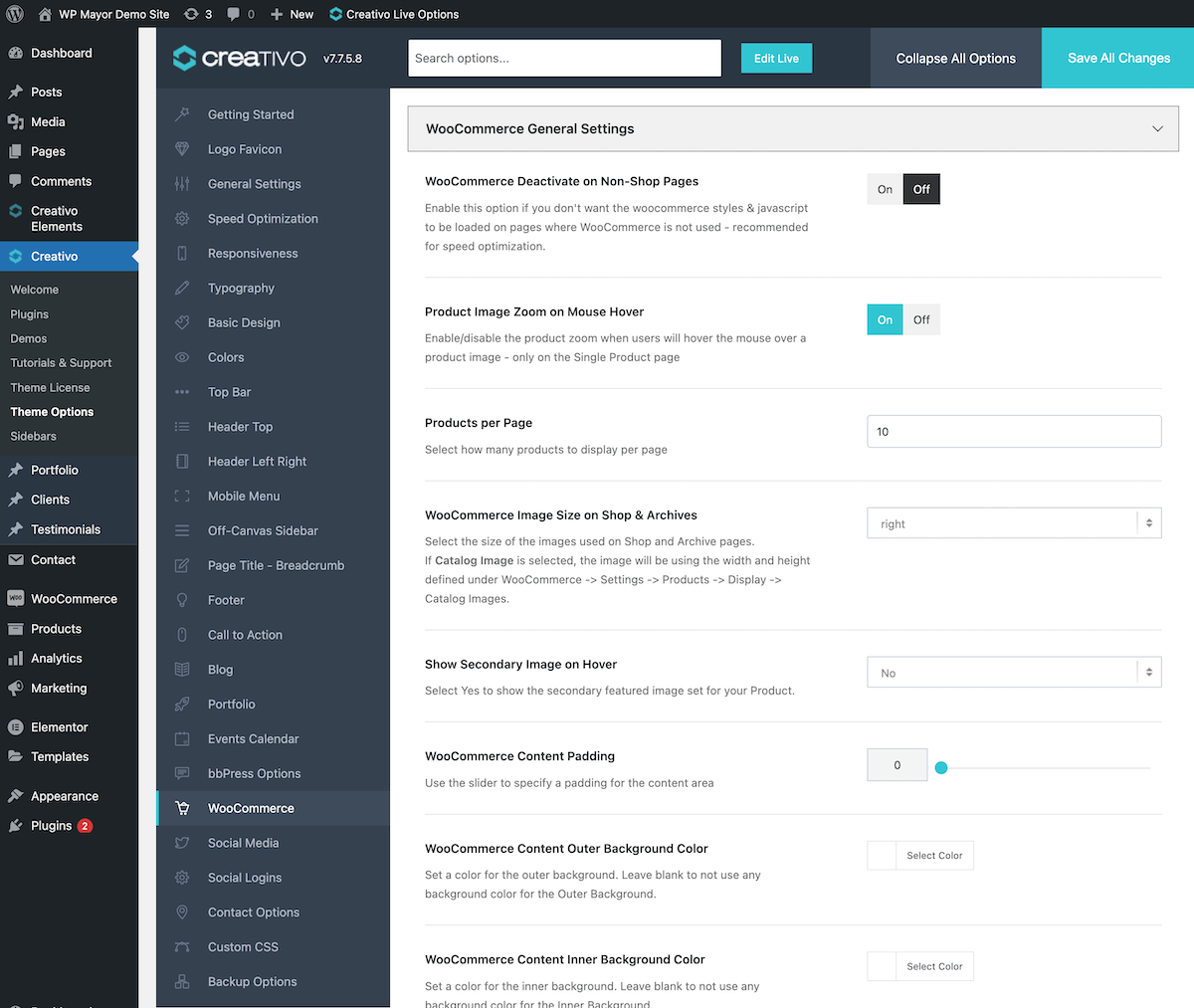Open the Theme License link
Image resolution: width=1194 pixels, height=1008 pixels.
coord(50,388)
